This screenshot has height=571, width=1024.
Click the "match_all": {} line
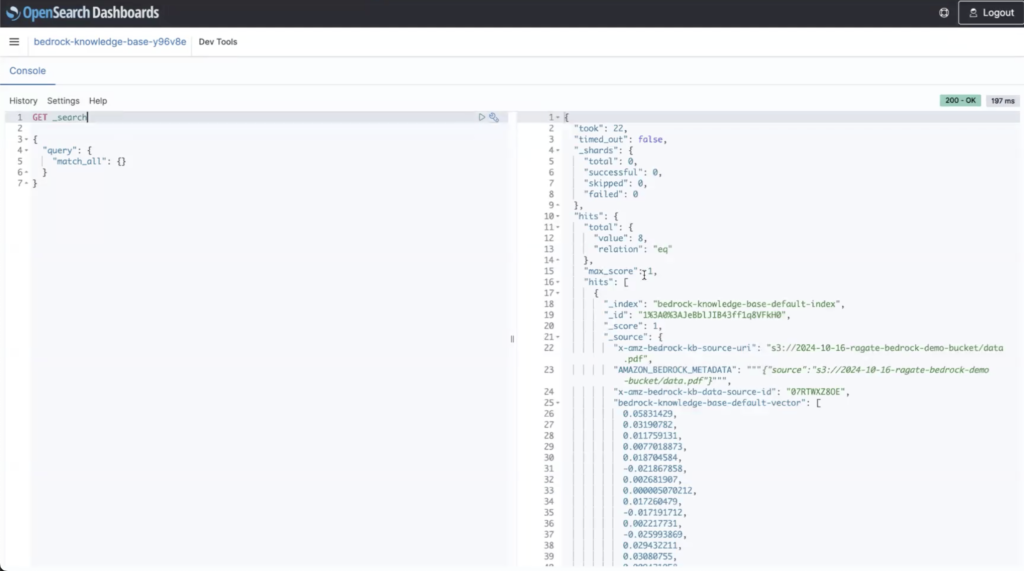89,161
